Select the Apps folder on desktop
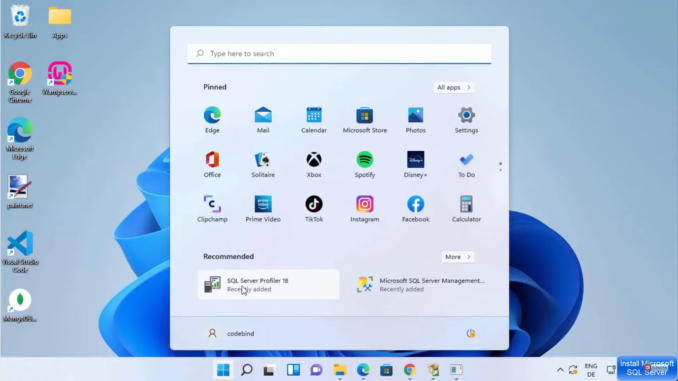 tap(60, 22)
